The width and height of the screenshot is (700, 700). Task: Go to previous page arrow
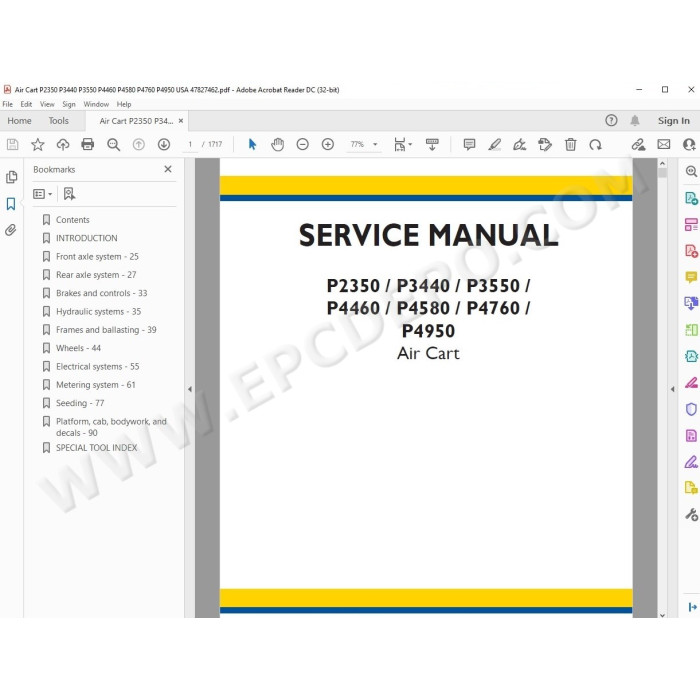click(139, 145)
